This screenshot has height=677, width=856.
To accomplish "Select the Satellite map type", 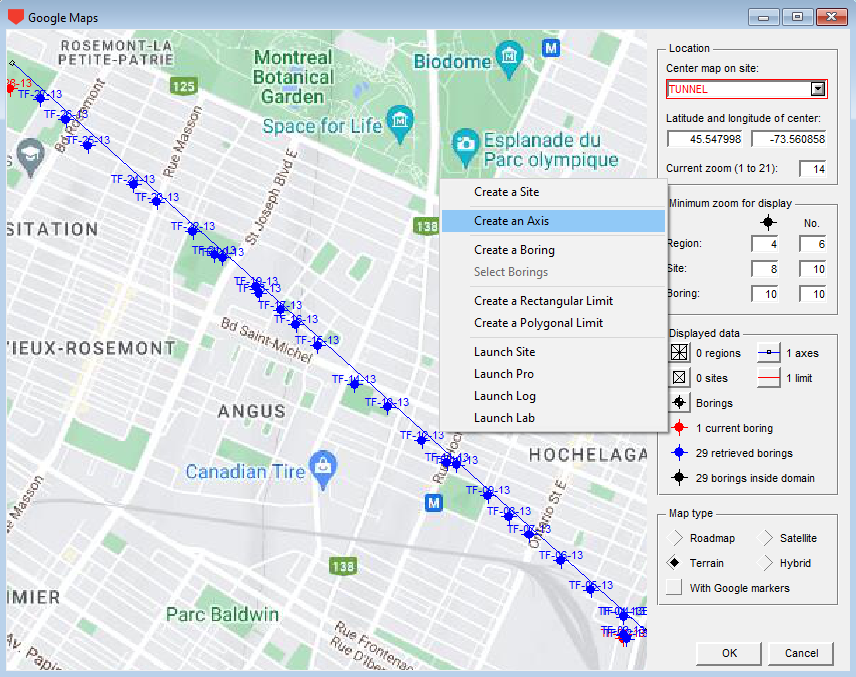I will pos(765,538).
